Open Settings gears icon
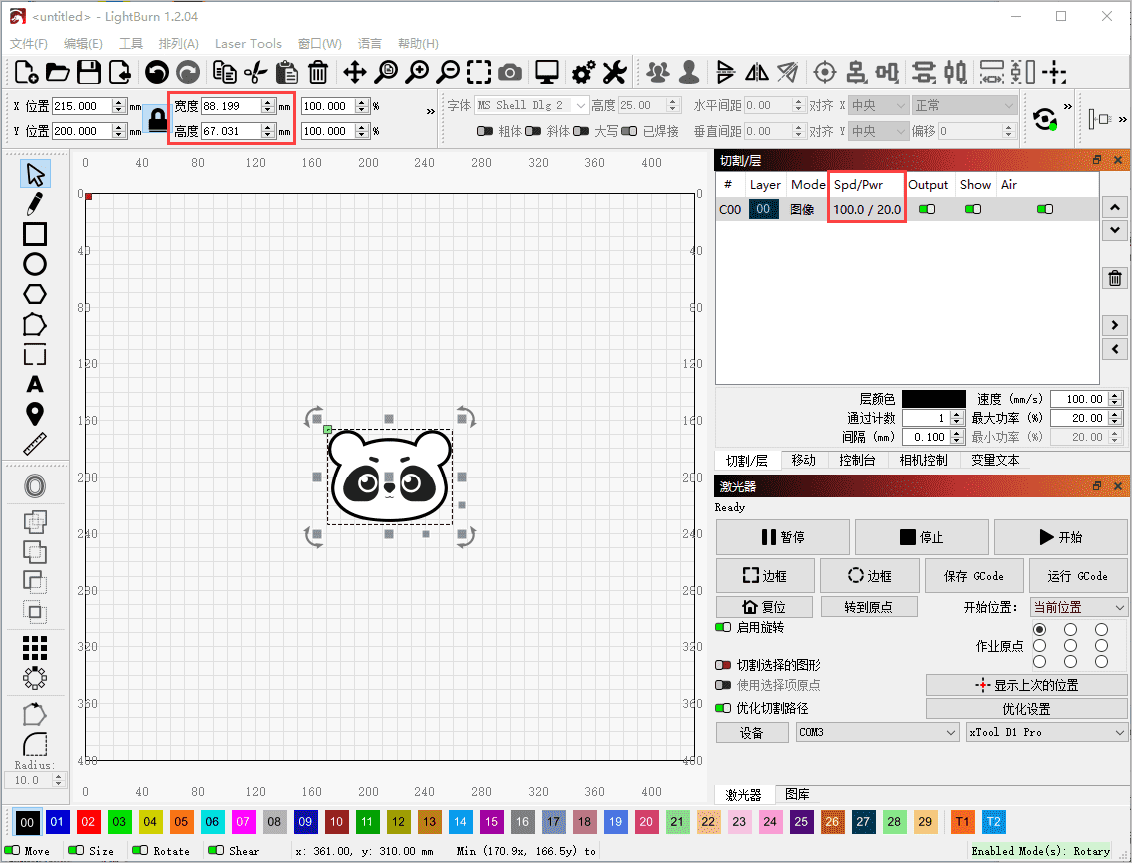The image size is (1132, 863). click(583, 72)
